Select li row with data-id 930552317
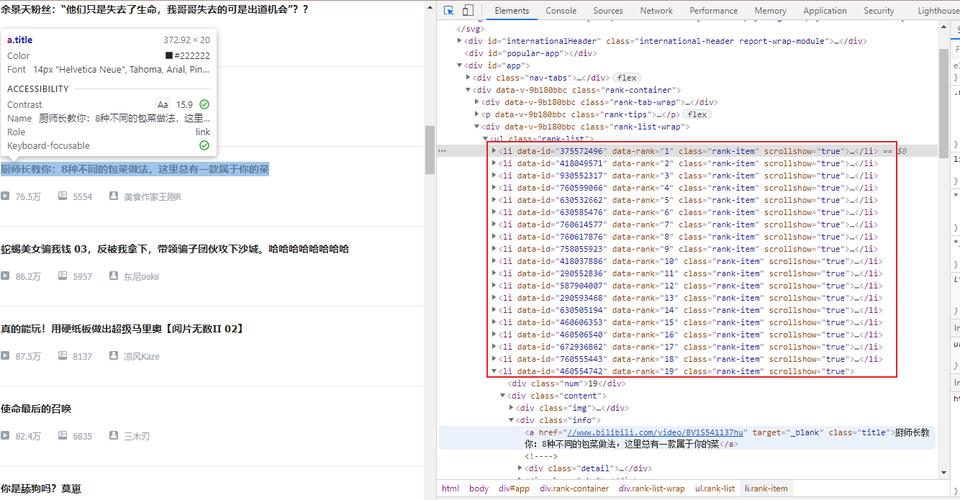The image size is (960, 500). tap(688, 176)
